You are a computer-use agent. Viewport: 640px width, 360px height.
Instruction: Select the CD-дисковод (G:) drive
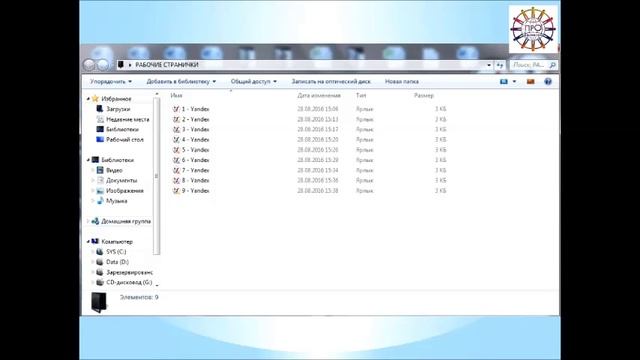pos(129,282)
